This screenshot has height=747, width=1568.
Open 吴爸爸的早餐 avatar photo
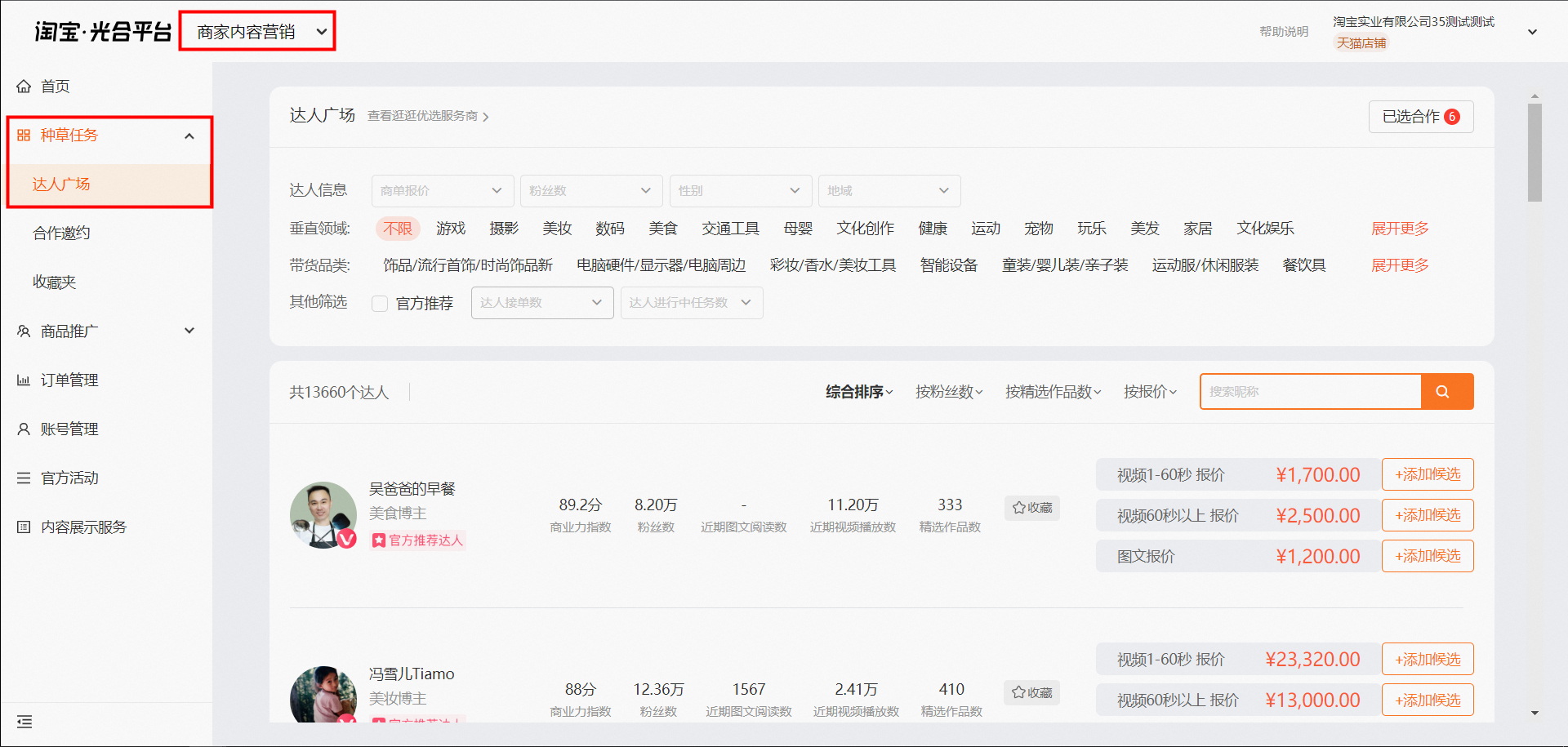tap(323, 515)
